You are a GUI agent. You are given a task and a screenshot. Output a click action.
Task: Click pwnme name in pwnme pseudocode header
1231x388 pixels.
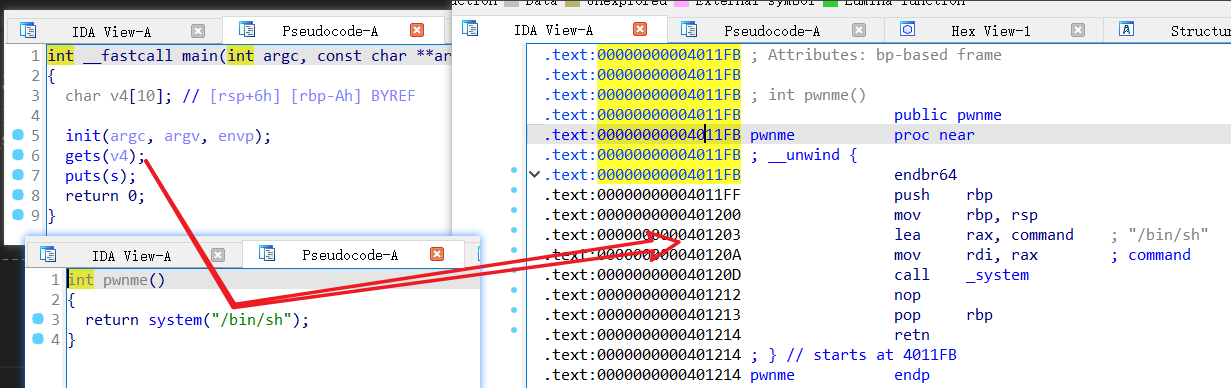pos(126,280)
